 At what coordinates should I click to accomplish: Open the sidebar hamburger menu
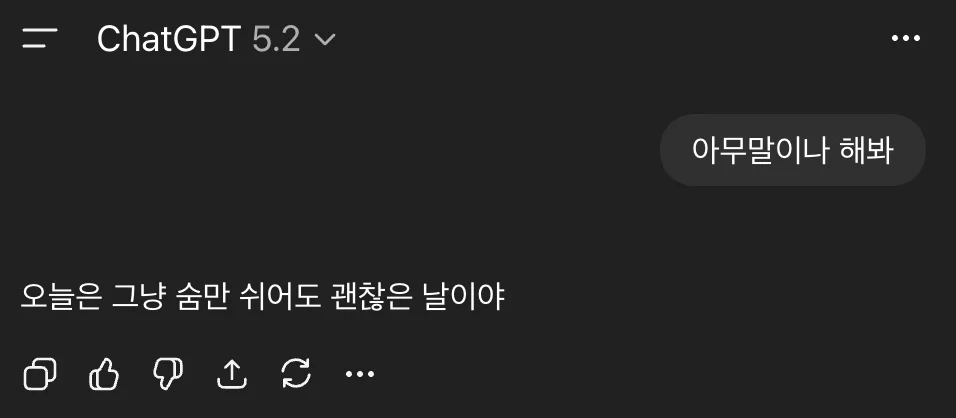tap(40, 38)
